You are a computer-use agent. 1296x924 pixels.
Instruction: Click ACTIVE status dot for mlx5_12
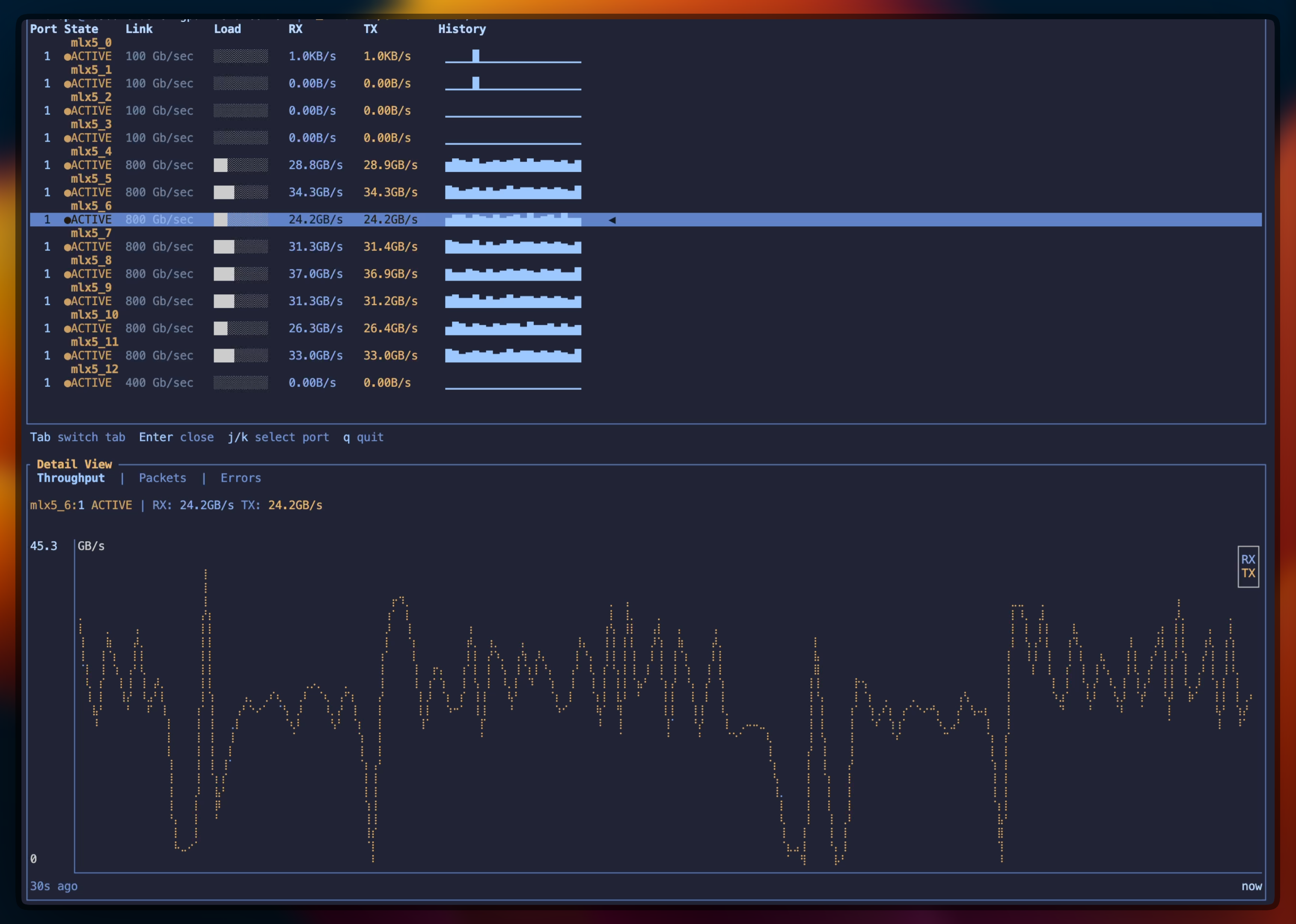(67, 383)
